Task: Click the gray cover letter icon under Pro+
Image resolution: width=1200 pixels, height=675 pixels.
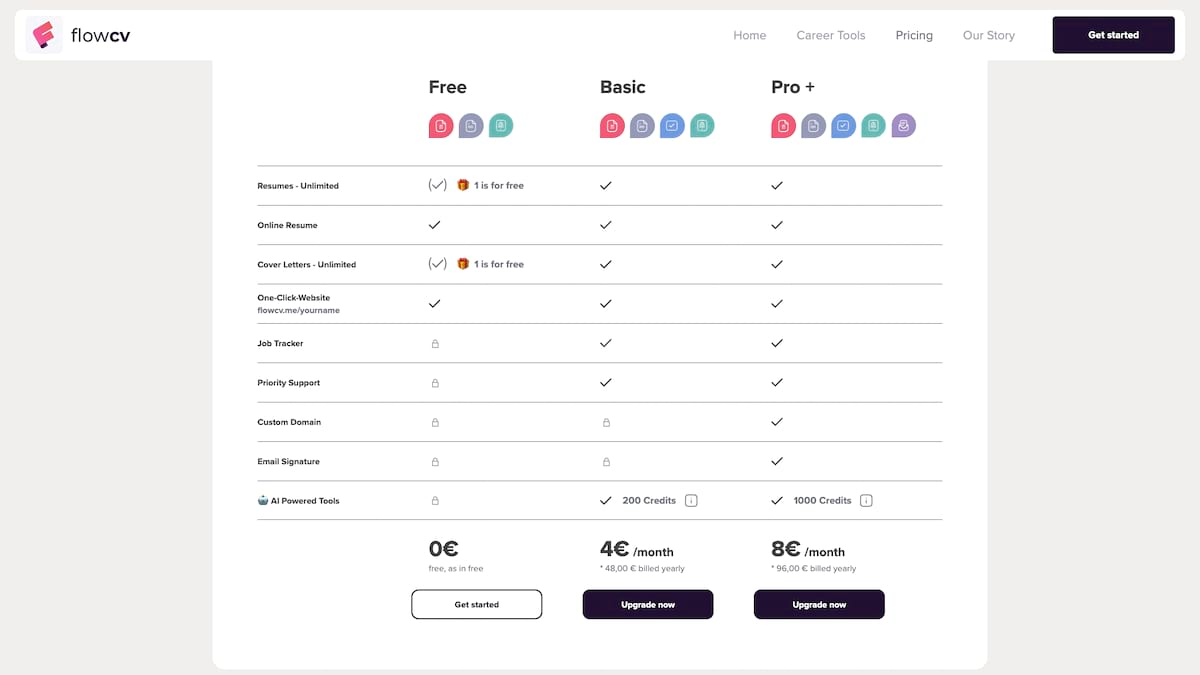Action: point(813,125)
